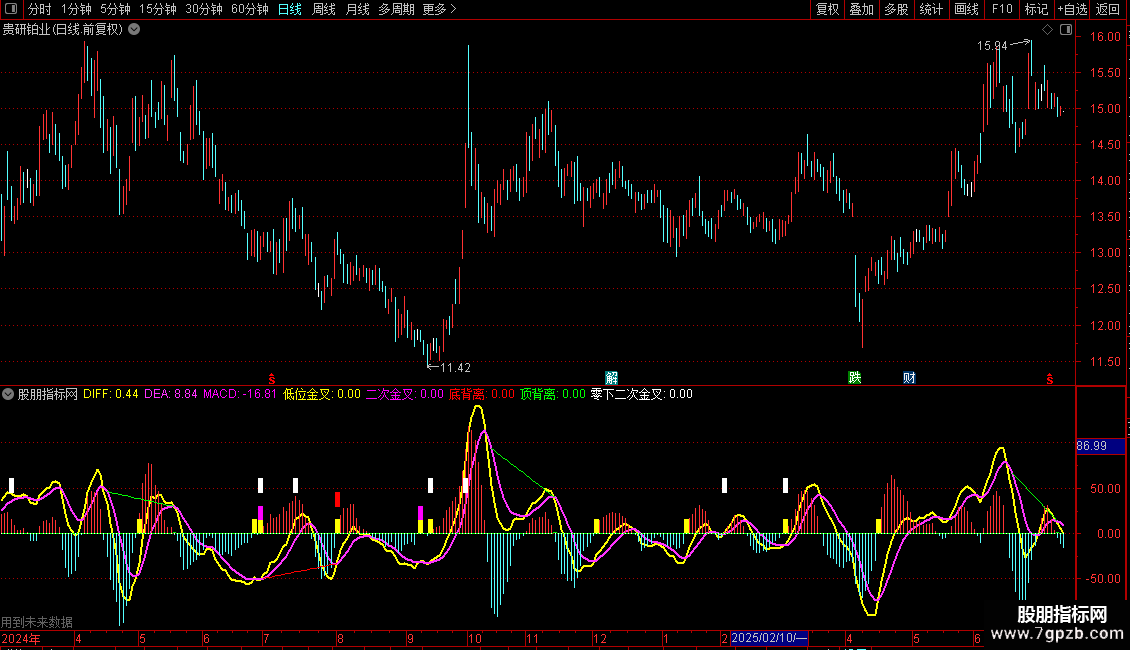The width and height of the screenshot is (1130, 650).
Task: Add stock via +自选
Action: pyautogui.click(x=1072, y=9)
